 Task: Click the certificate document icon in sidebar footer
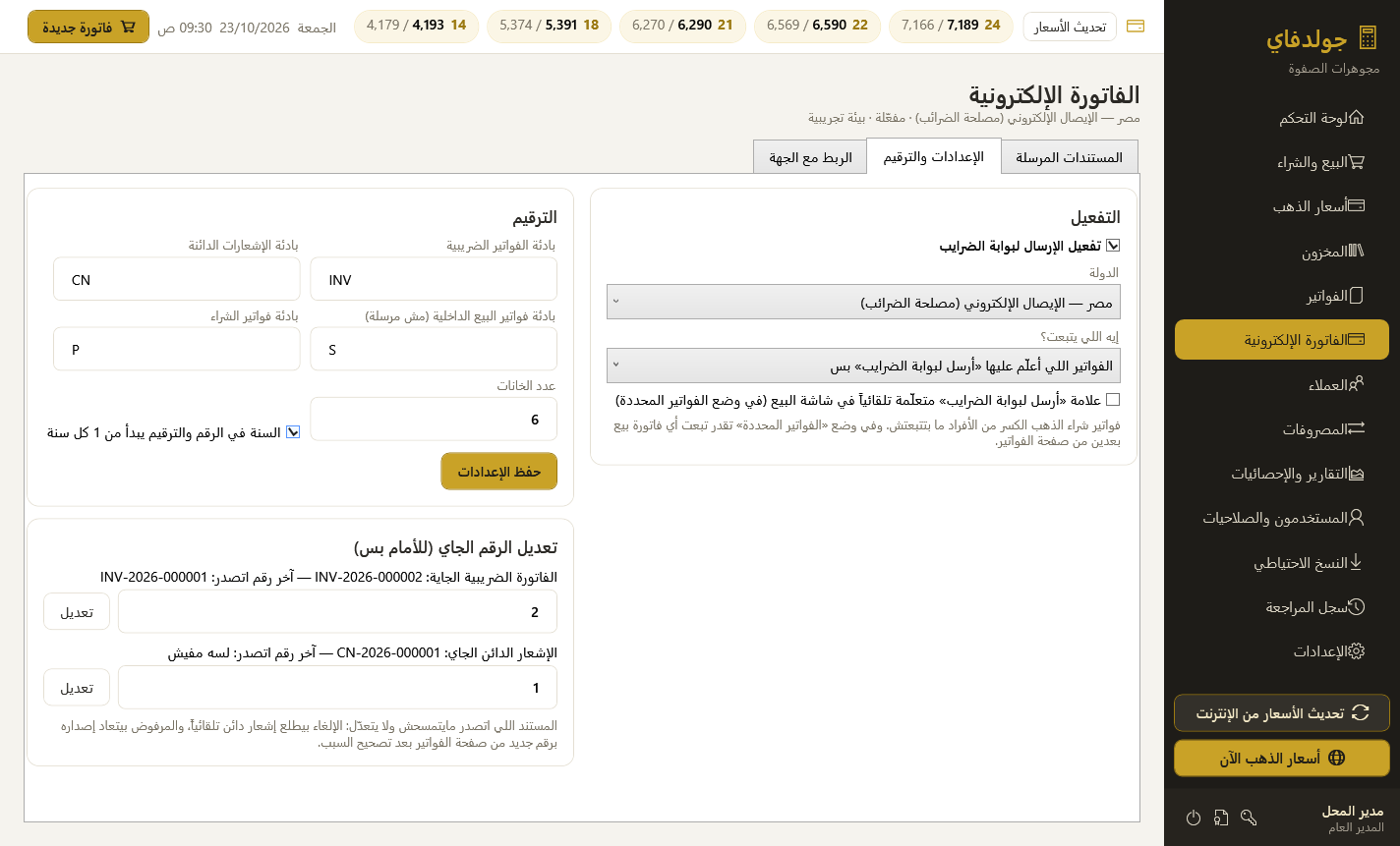point(1221,818)
